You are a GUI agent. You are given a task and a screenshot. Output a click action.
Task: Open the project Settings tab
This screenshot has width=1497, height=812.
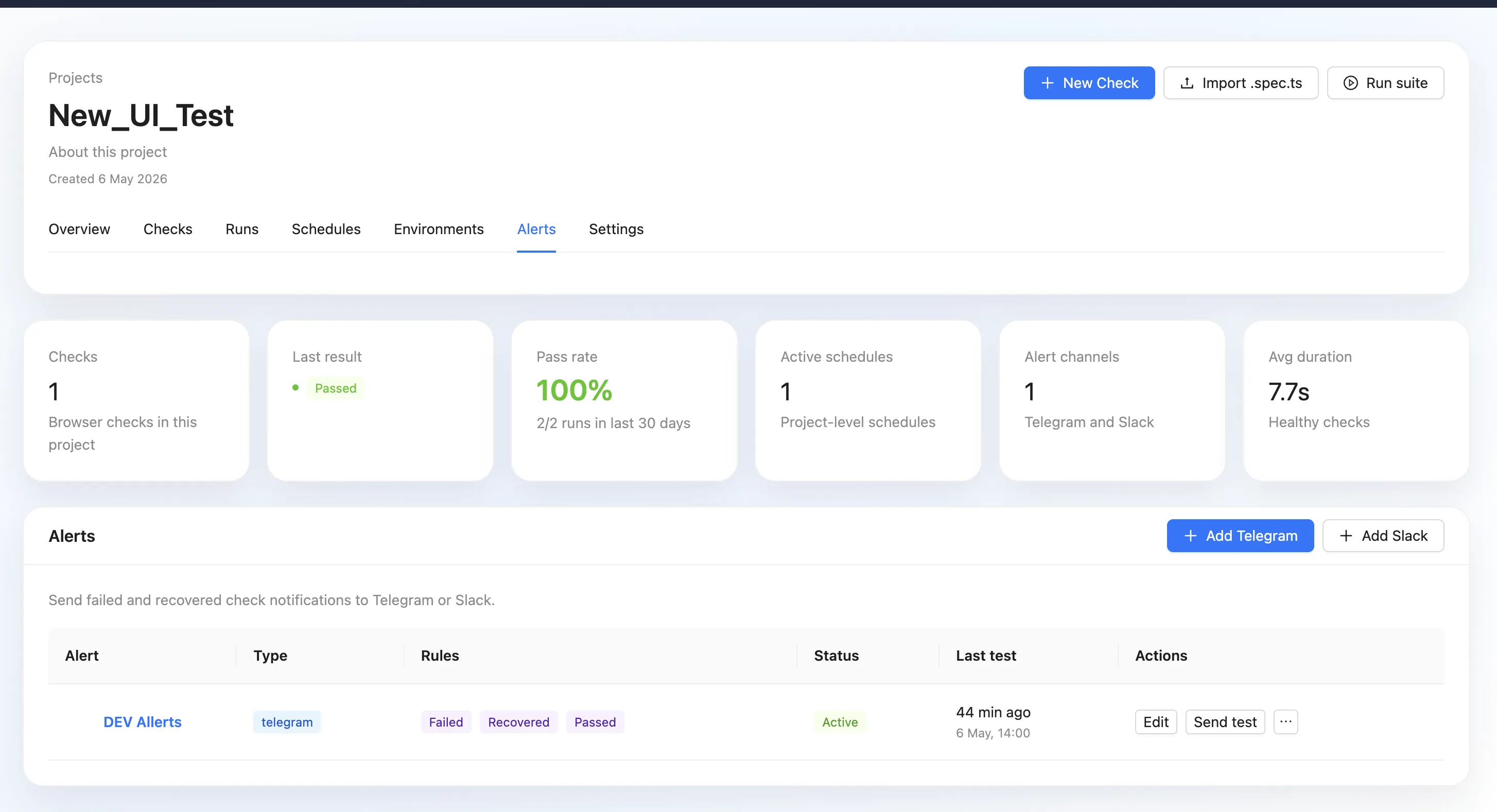click(x=616, y=229)
